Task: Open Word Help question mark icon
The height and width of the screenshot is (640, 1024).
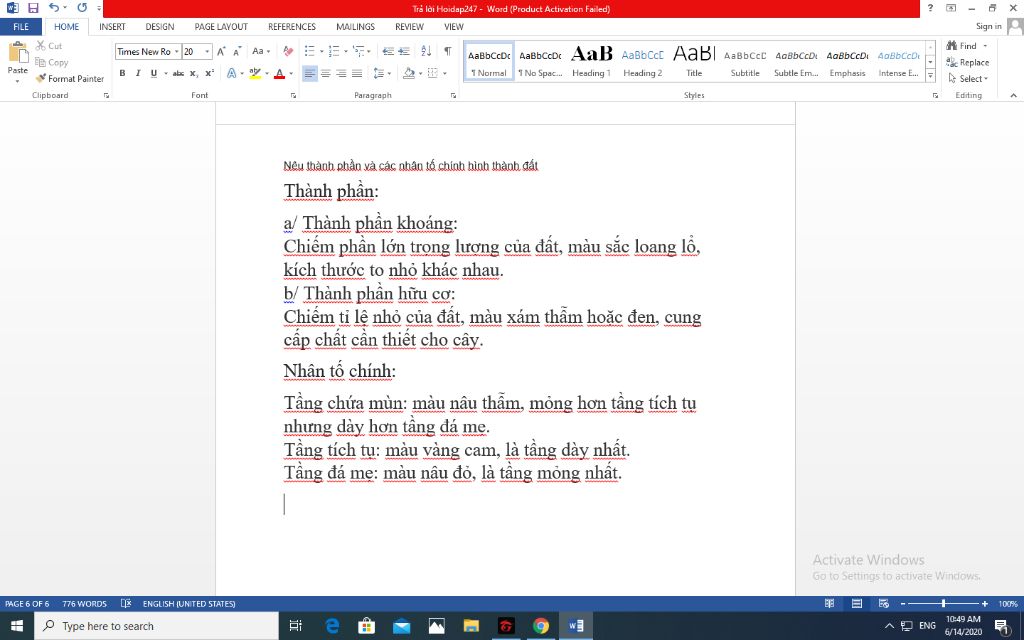Action: click(x=931, y=8)
